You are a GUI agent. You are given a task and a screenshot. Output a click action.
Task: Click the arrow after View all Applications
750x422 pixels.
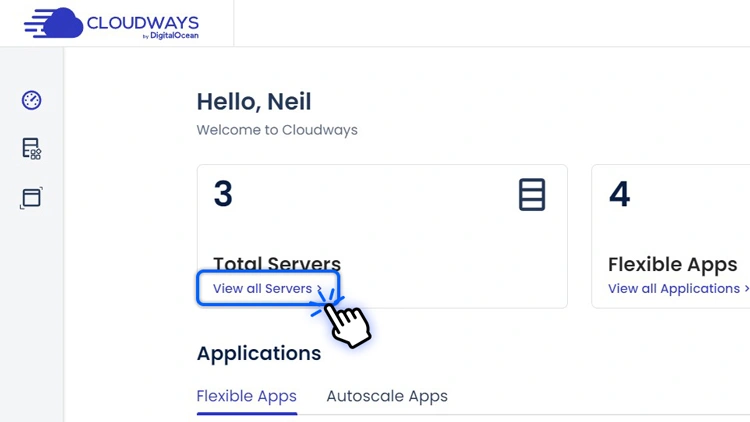746,289
